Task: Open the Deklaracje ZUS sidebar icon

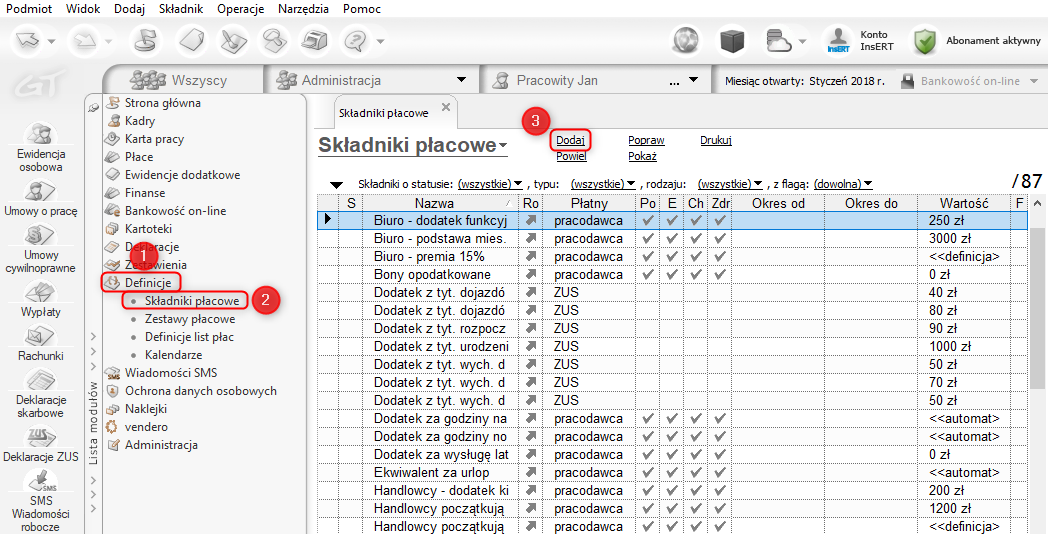Action: click(41, 436)
